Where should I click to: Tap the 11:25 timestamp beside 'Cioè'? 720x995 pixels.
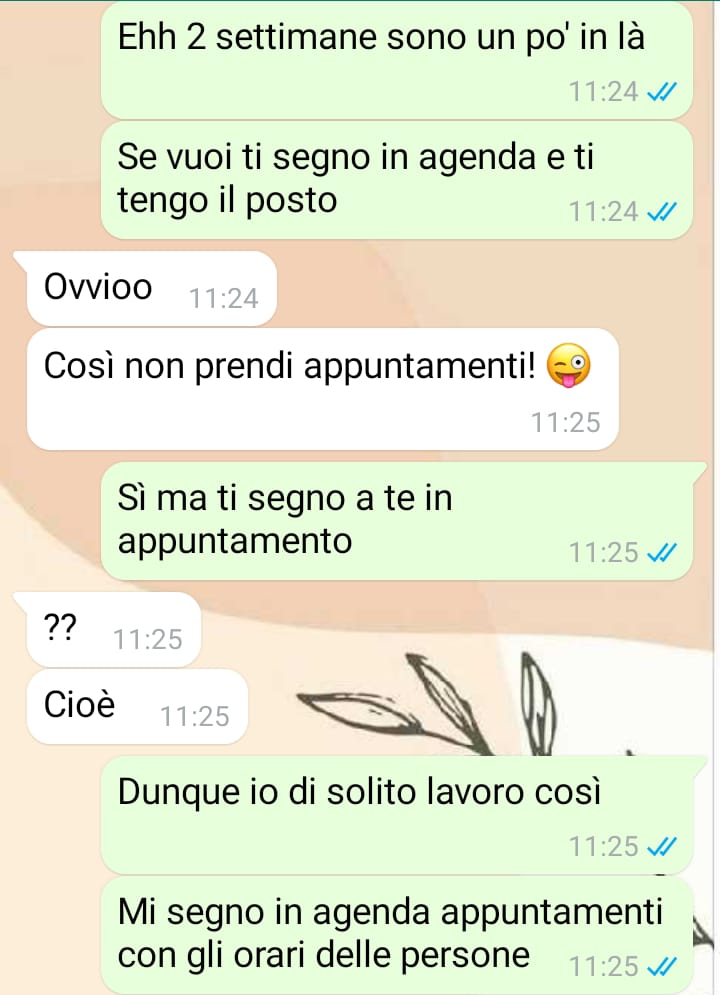pyautogui.click(x=195, y=716)
